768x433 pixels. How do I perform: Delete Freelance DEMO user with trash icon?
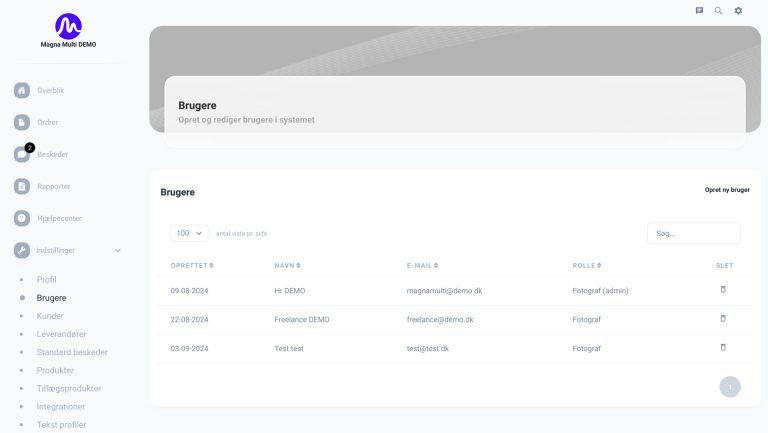[724, 319]
